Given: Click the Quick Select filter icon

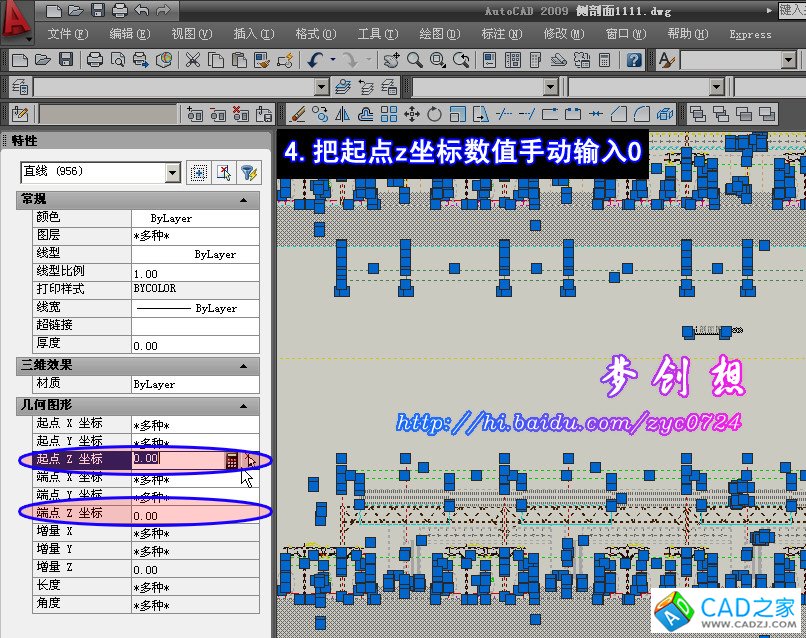Looking at the screenshot, I should [248, 172].
